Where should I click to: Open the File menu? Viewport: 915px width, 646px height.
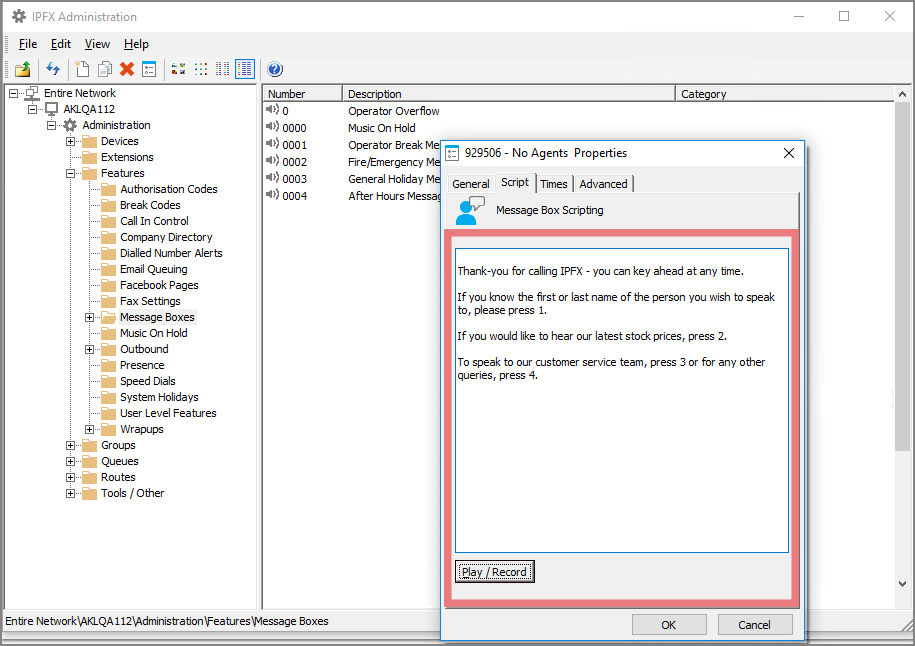point(27,44)
